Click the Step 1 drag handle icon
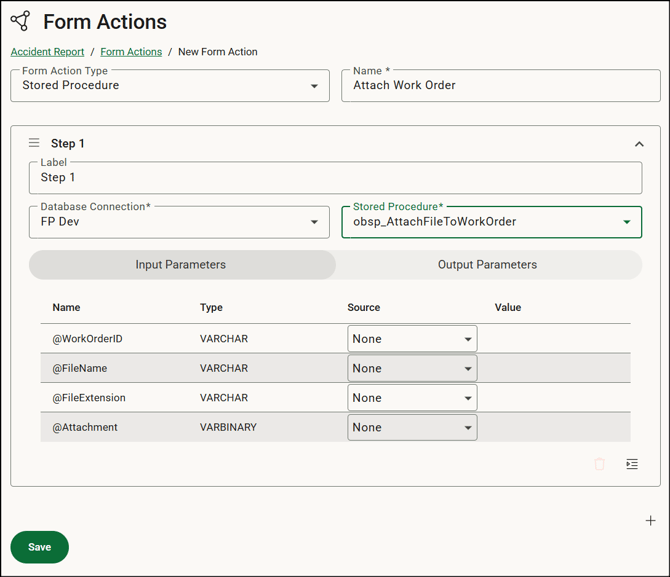 (34, 143)
